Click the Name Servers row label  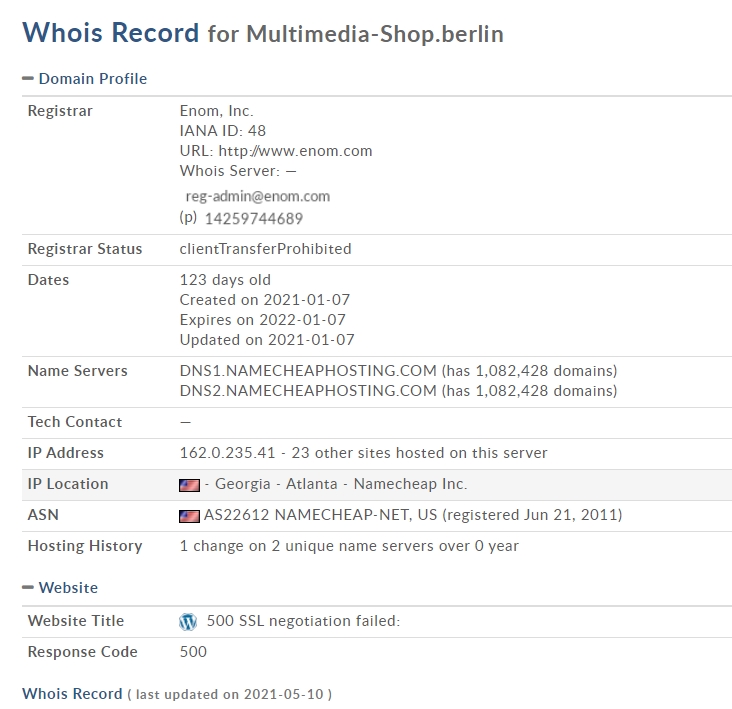click(77, 371)
